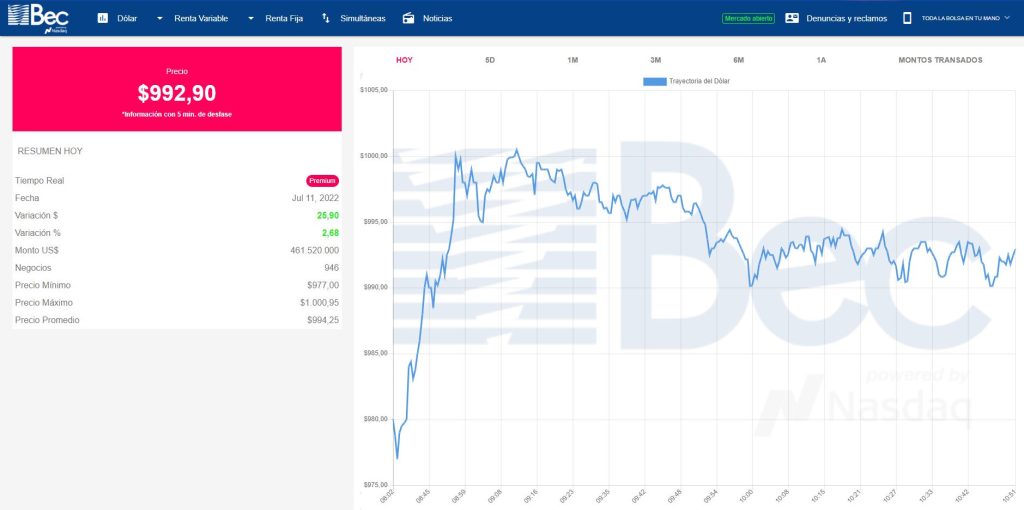Viewport: 1024px width, 510px height.
Task: Open the Montos Transados tab
Action: coord(940,60)
